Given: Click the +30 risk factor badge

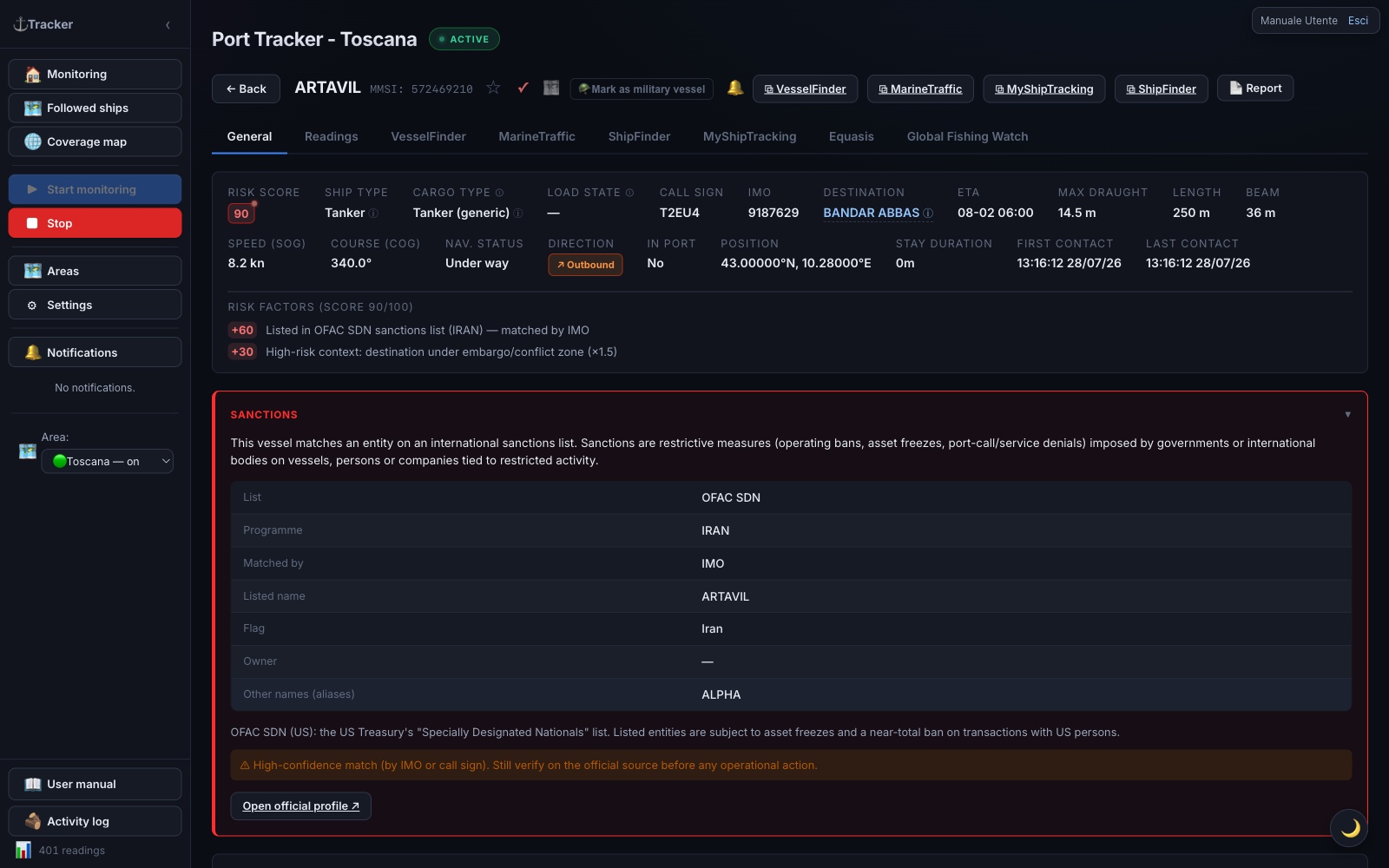Looking at the screenshot, I should click(x=242, y=352).
